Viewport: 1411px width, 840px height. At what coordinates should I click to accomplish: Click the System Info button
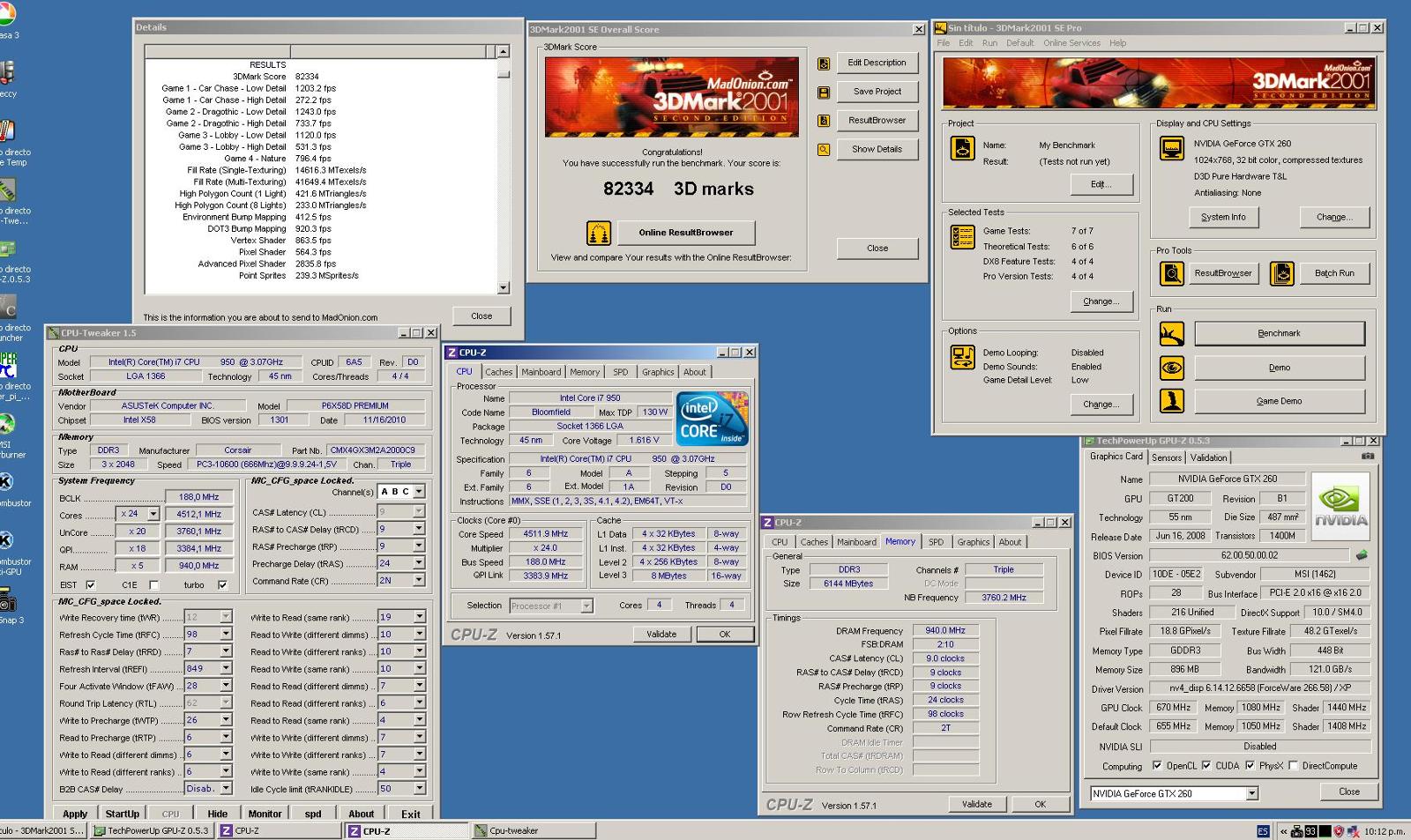pyautogui.click(x=1223, y=217)
